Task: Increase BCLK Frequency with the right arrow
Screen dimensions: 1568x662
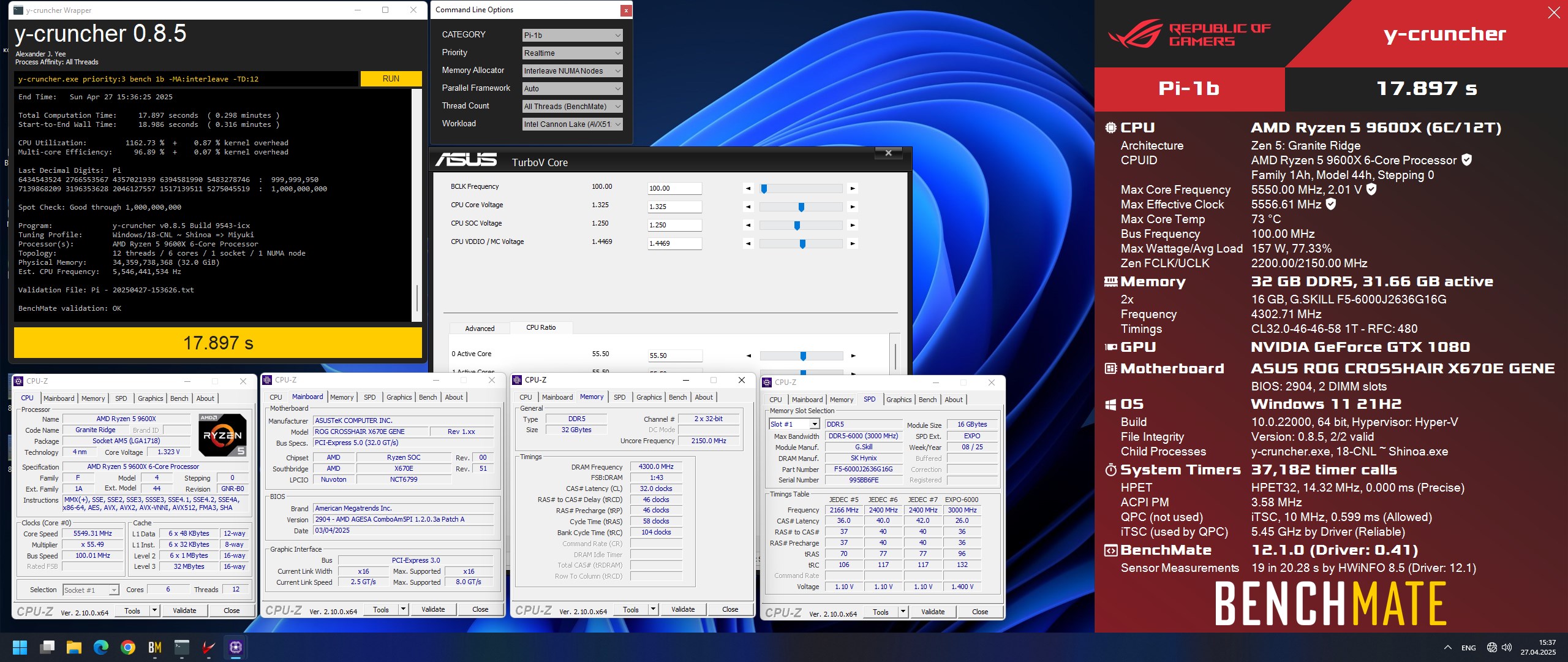Action: 853,189
